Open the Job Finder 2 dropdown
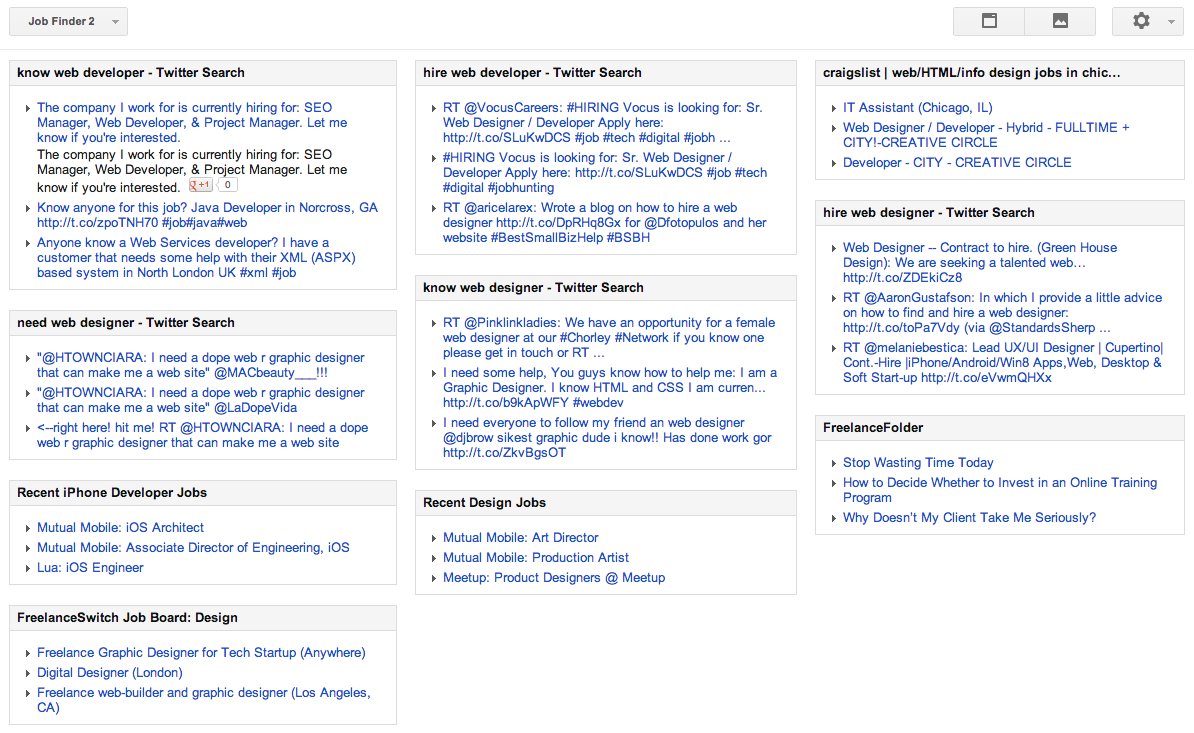 pyautogui.click(x=69, y=21)
